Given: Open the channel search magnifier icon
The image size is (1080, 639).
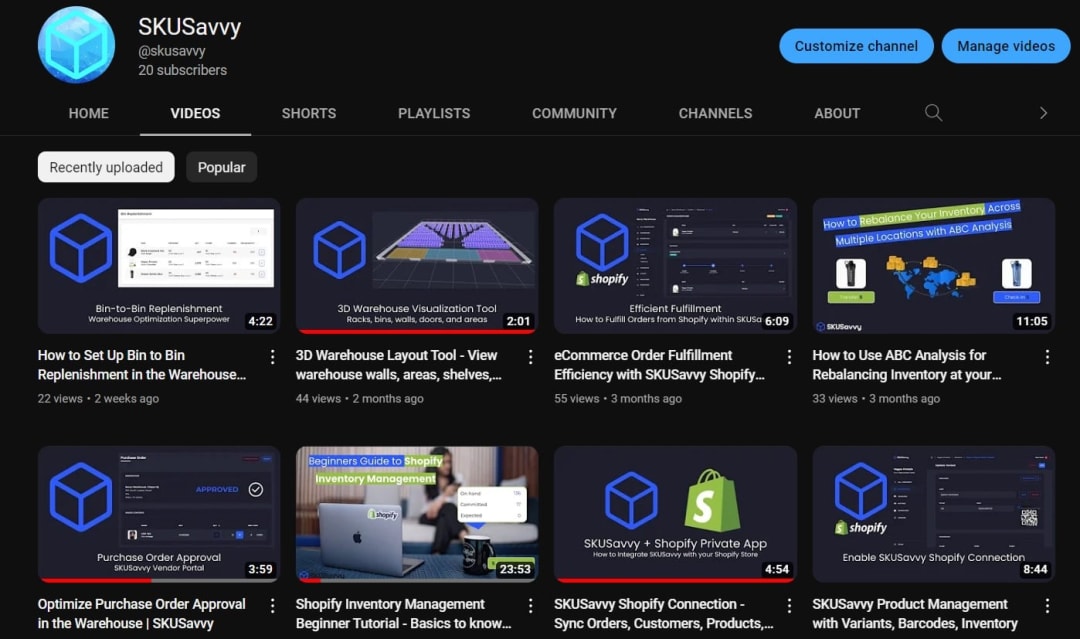Looking at the screenshot, I should point(933,113).
